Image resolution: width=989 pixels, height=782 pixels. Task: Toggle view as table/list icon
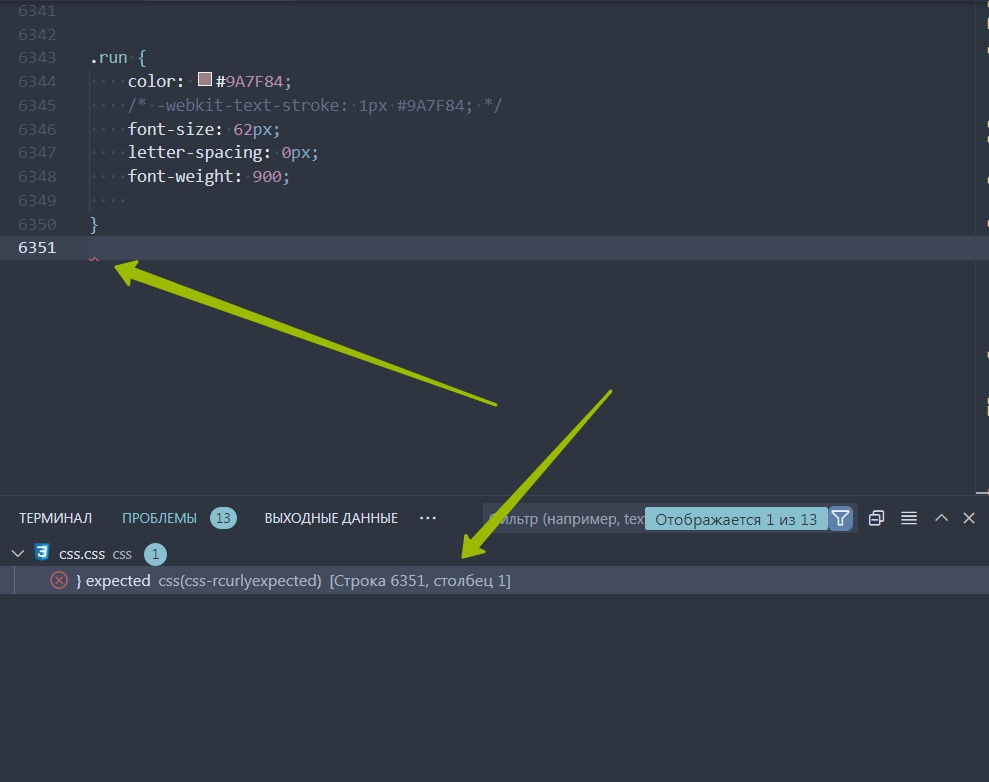coord(909,518)
